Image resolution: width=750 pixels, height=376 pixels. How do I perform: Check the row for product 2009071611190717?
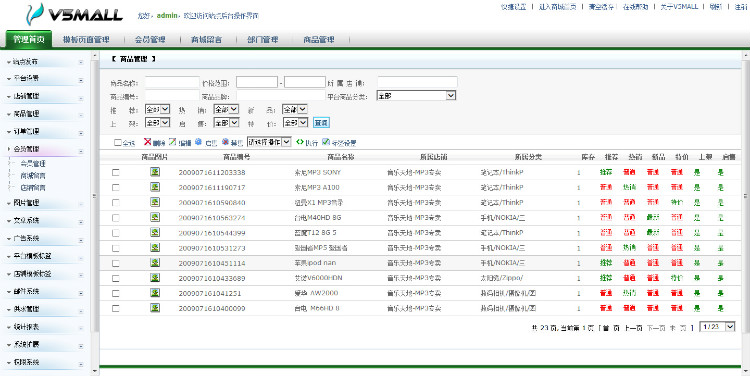[x=116, y=188]
